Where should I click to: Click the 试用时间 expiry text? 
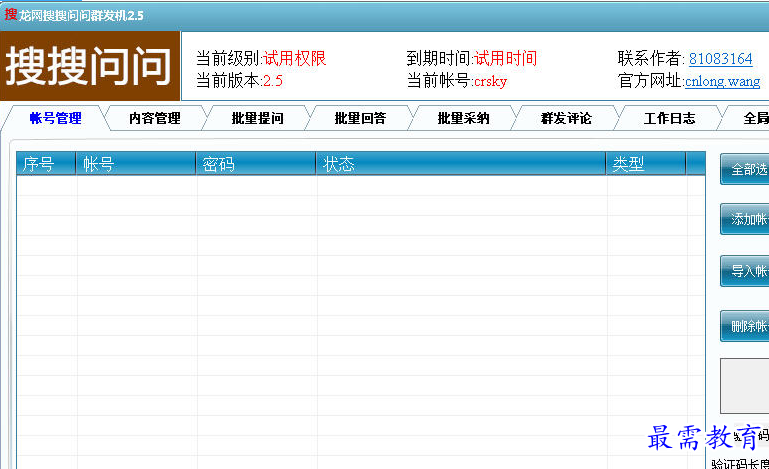(505, 58)
